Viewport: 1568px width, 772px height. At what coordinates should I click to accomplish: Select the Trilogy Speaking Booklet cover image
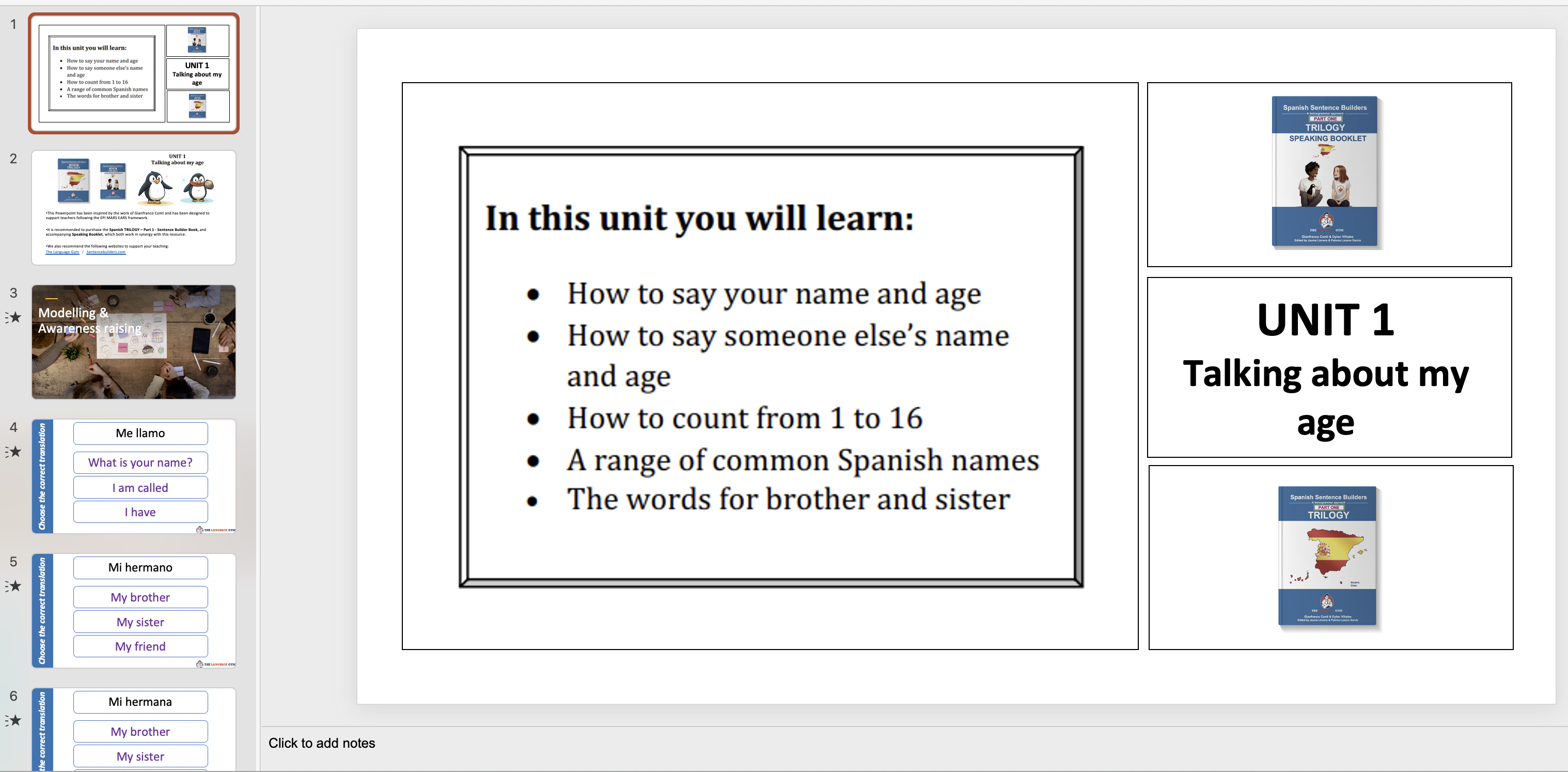[1327, 174]
